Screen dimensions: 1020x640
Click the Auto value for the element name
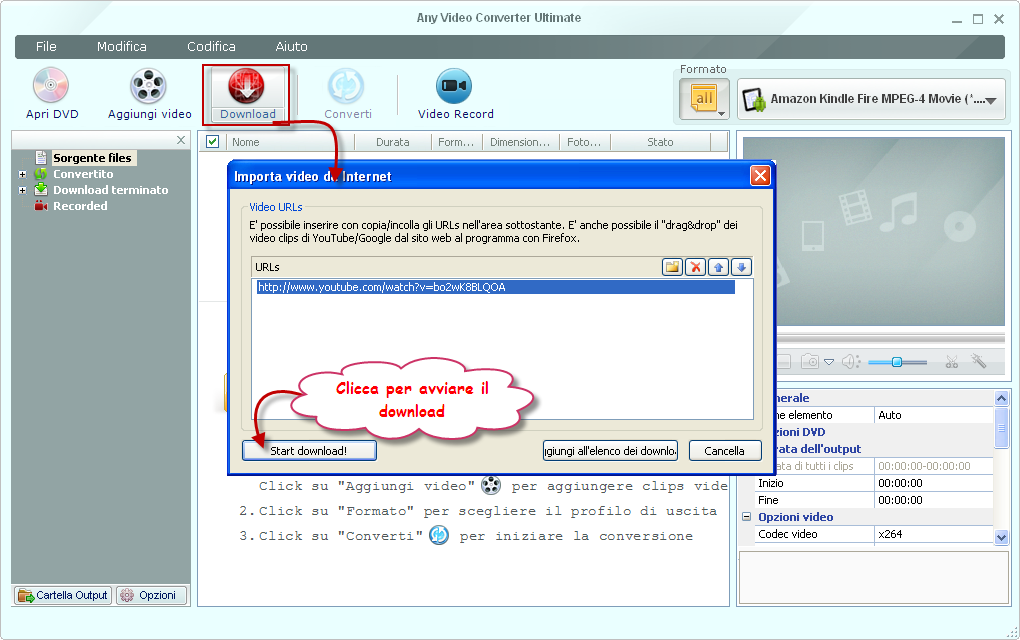933,415
